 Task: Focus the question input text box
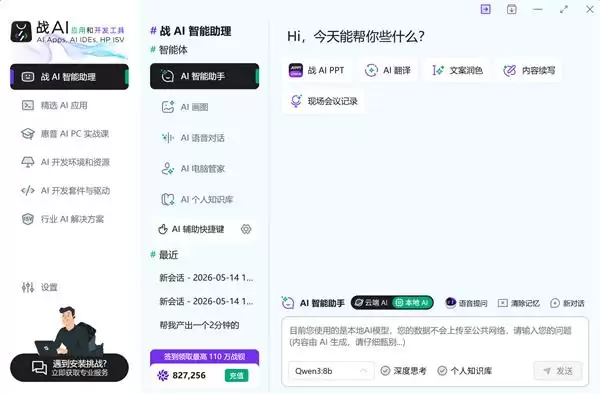[435, 337]
